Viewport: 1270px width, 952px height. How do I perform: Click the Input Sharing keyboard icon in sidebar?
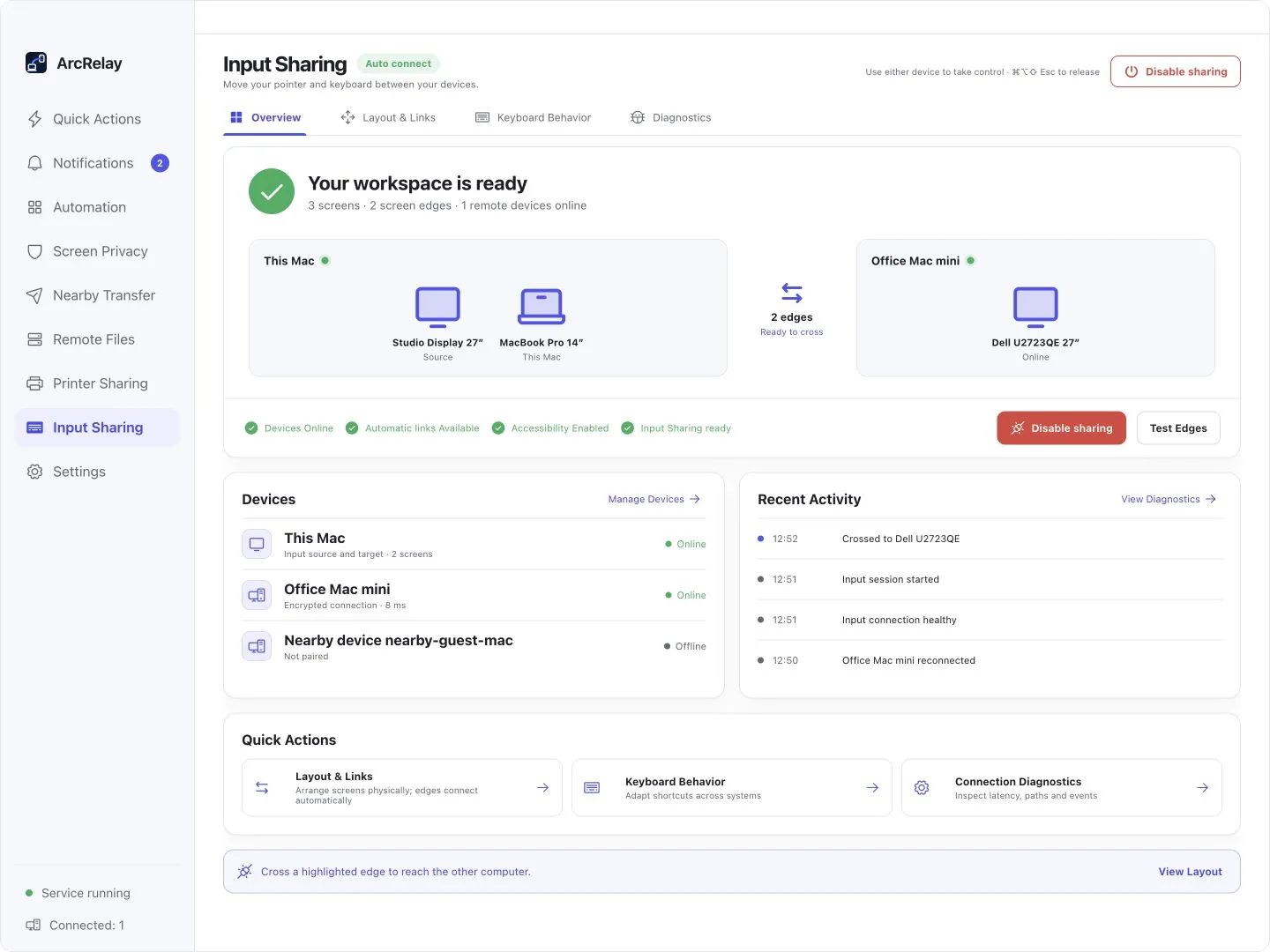coord(34,428)
